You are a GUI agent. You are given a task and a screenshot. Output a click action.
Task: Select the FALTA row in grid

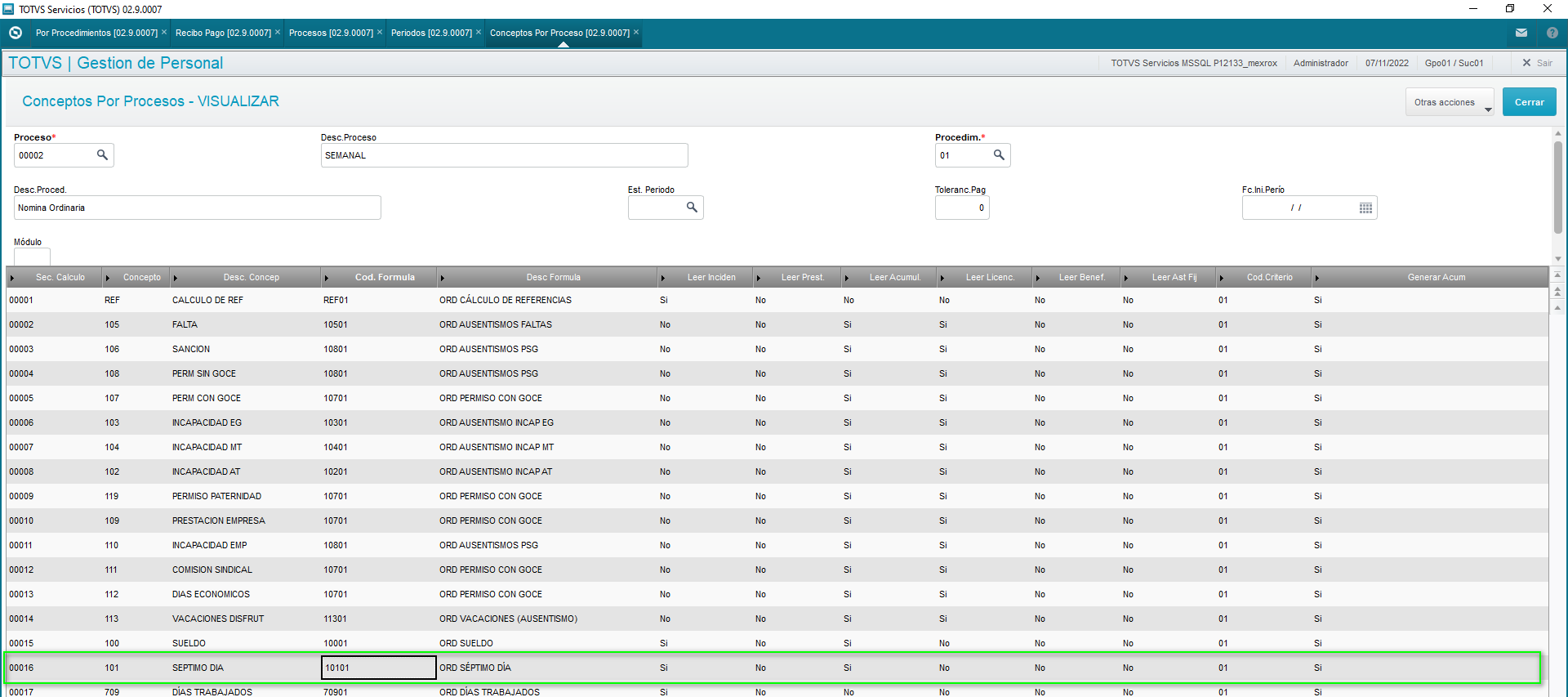[x=185, y=324]
